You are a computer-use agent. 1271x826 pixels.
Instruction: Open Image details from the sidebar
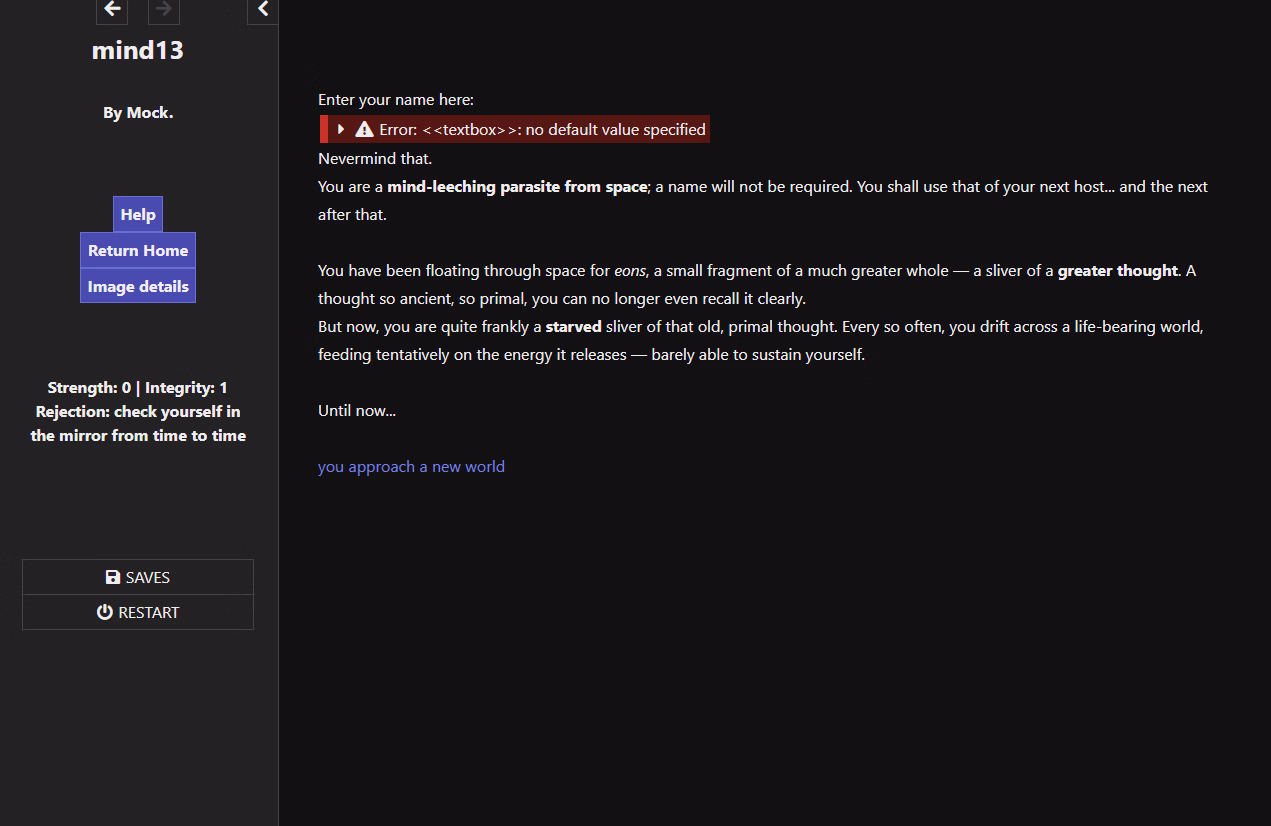(138, 287)
